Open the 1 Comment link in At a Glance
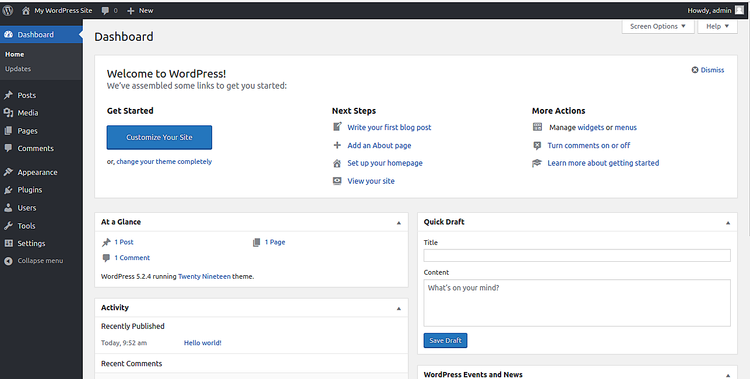Viewport: 750px width, 379px height. point(132,258)
